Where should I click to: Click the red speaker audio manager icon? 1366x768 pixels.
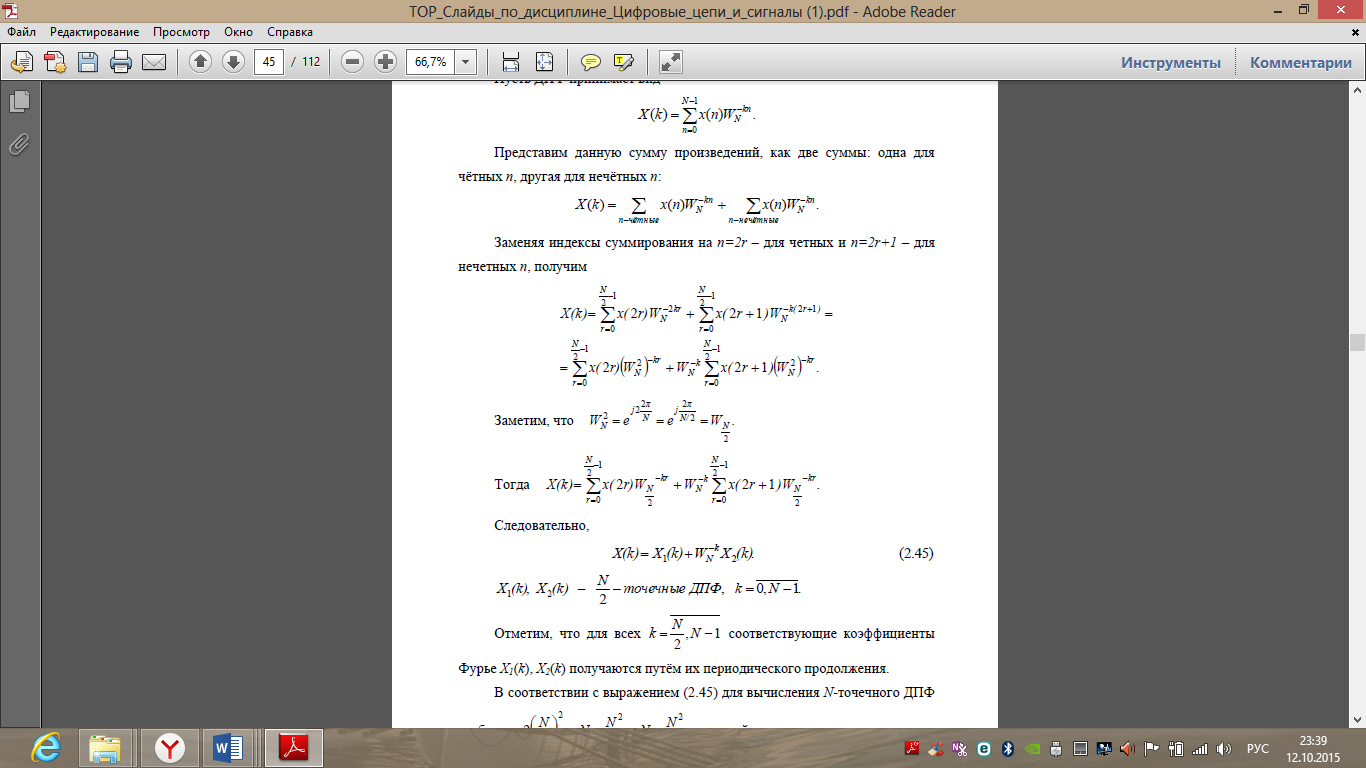click(1128, 748)
